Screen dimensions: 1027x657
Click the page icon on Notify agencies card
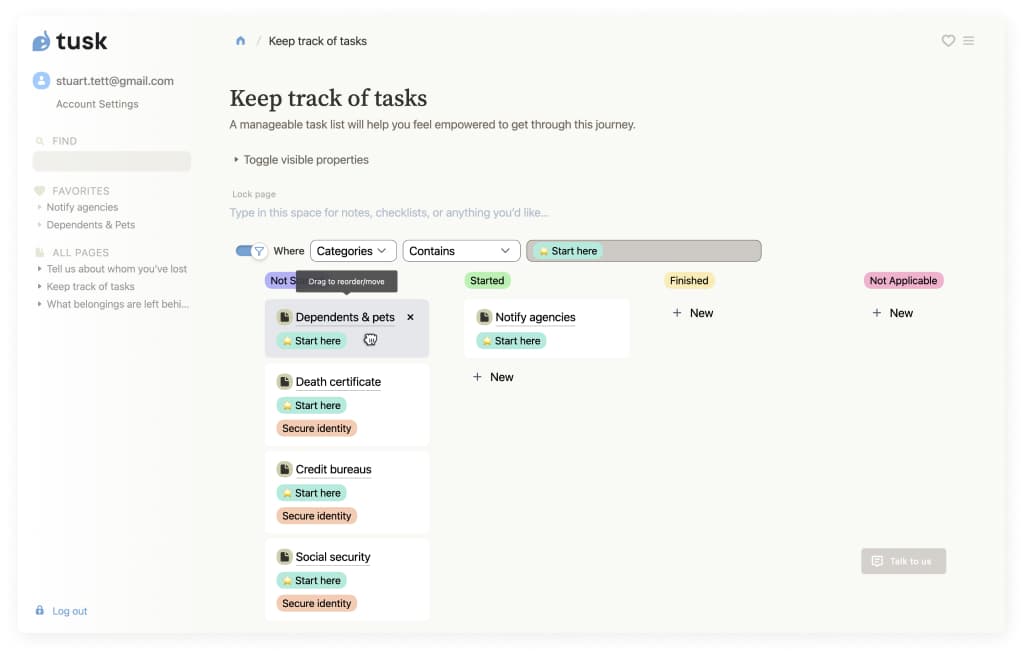(x=484, y=317)
